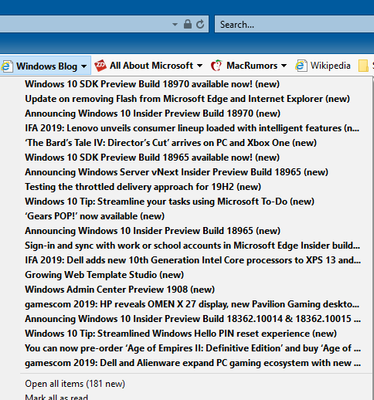Click the Wikipedia favorites icon

point(301,66)
